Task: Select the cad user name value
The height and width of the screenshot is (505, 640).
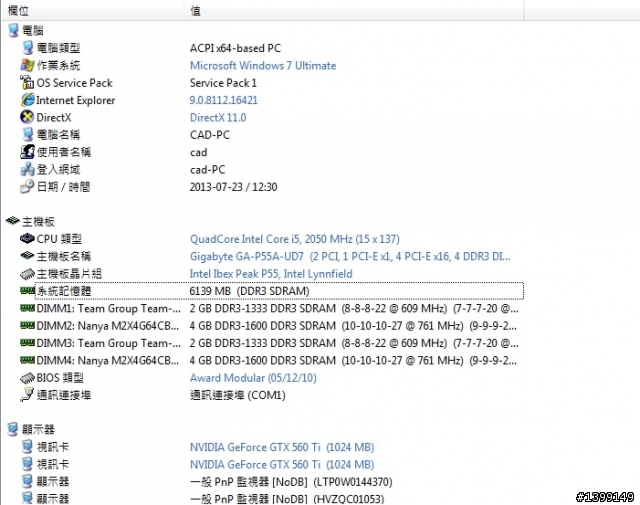Action: click(x=198, y=152)
